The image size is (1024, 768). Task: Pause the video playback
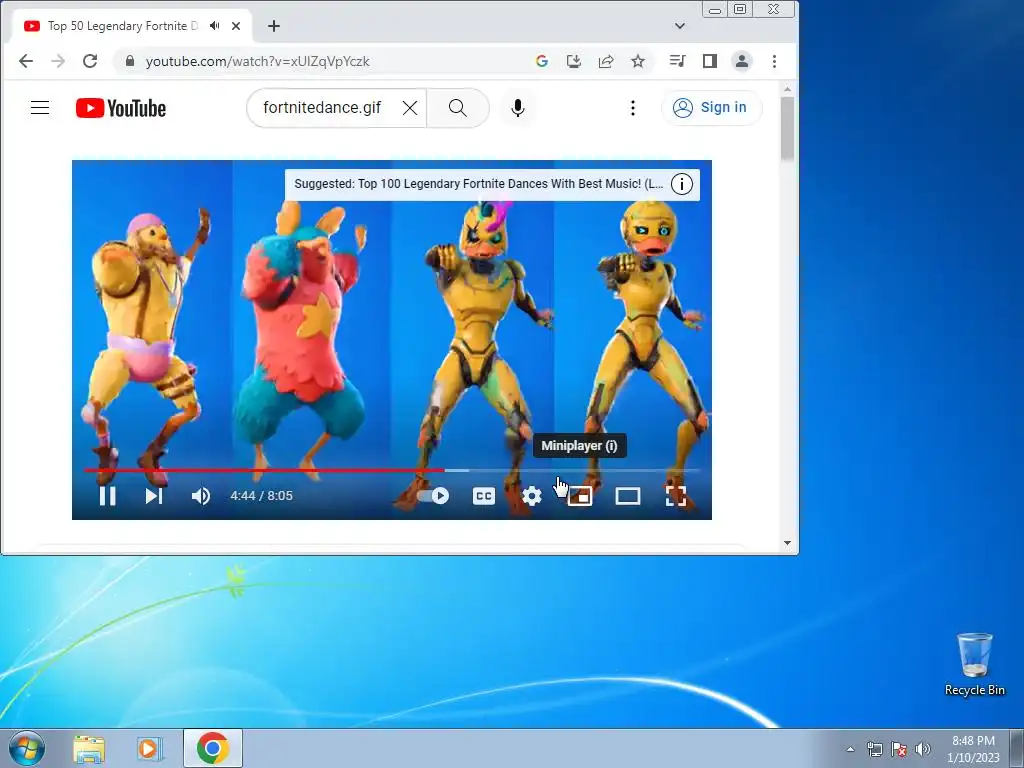coord(108,496)
